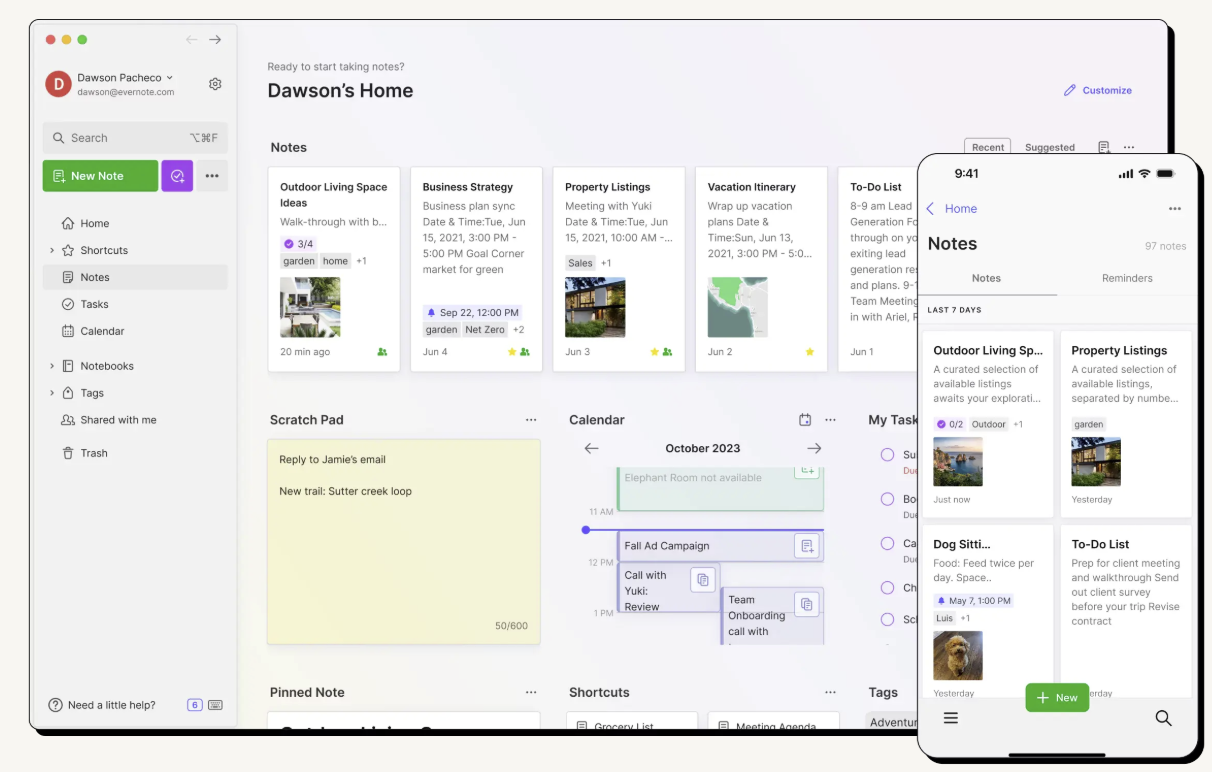The width and height of the screenshot is (1212, 772).
Task: Tap phone search magnifier icon
Action: coord(1163,718)
